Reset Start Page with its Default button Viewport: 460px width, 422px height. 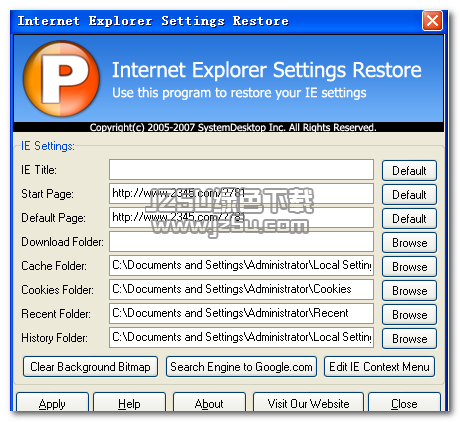coord(409,195)
